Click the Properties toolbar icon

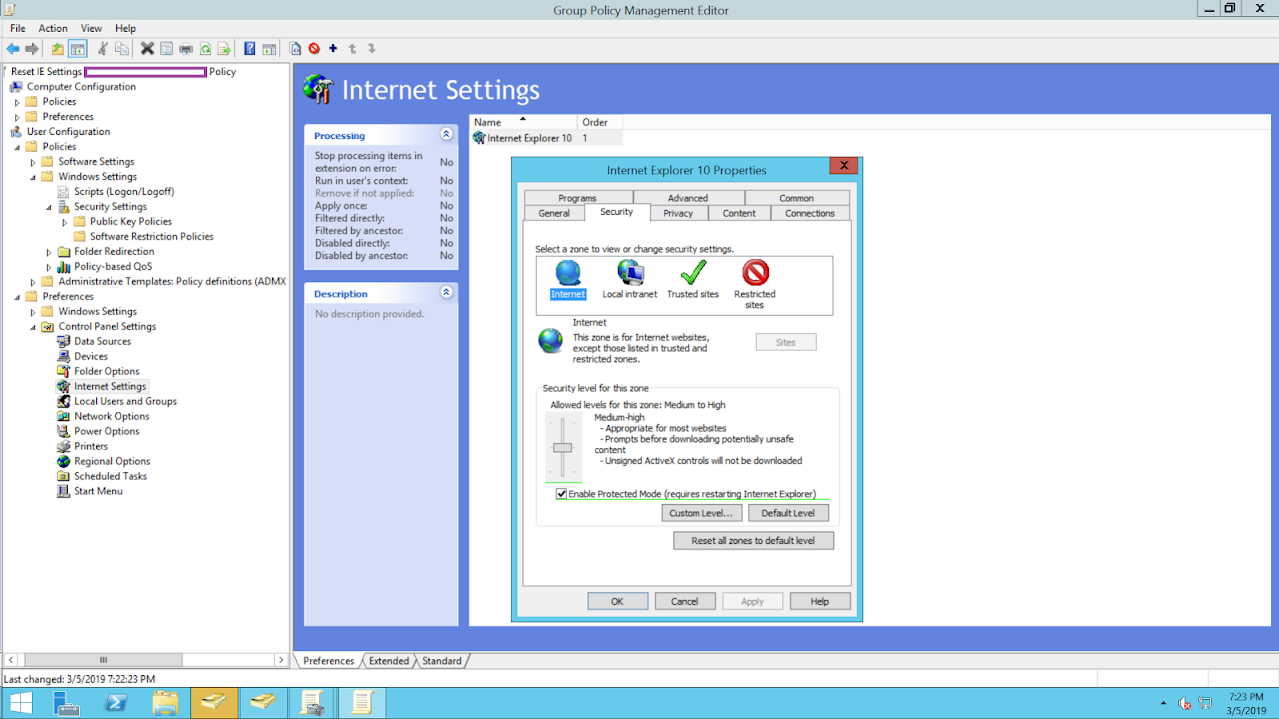click(x=167, y=49)
